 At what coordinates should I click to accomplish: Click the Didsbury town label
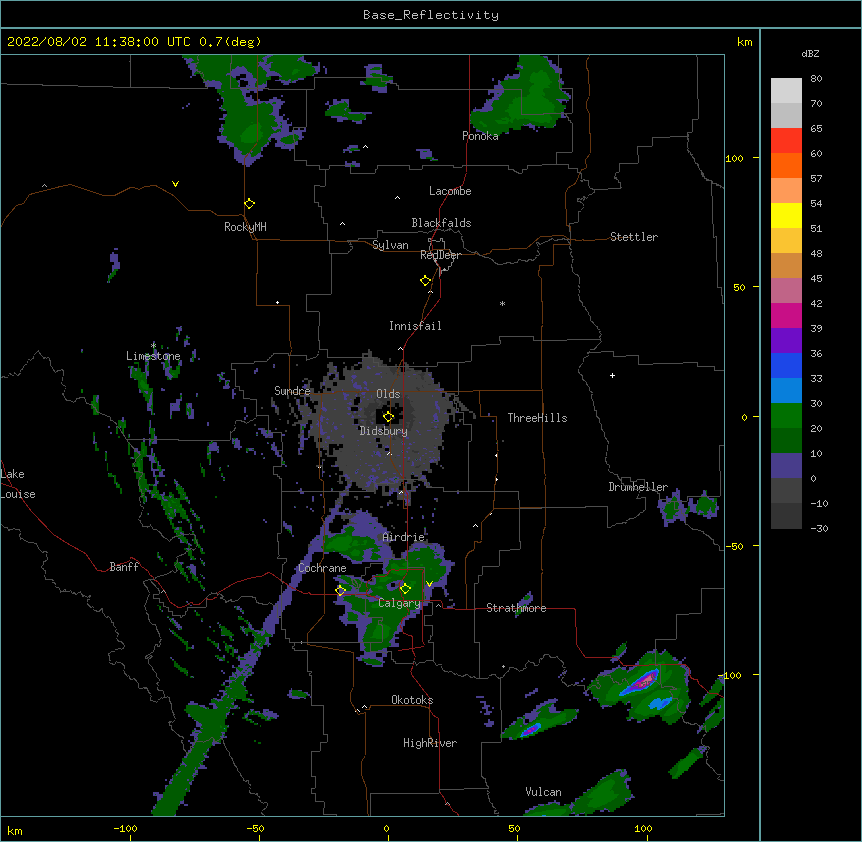coord(384,431)
